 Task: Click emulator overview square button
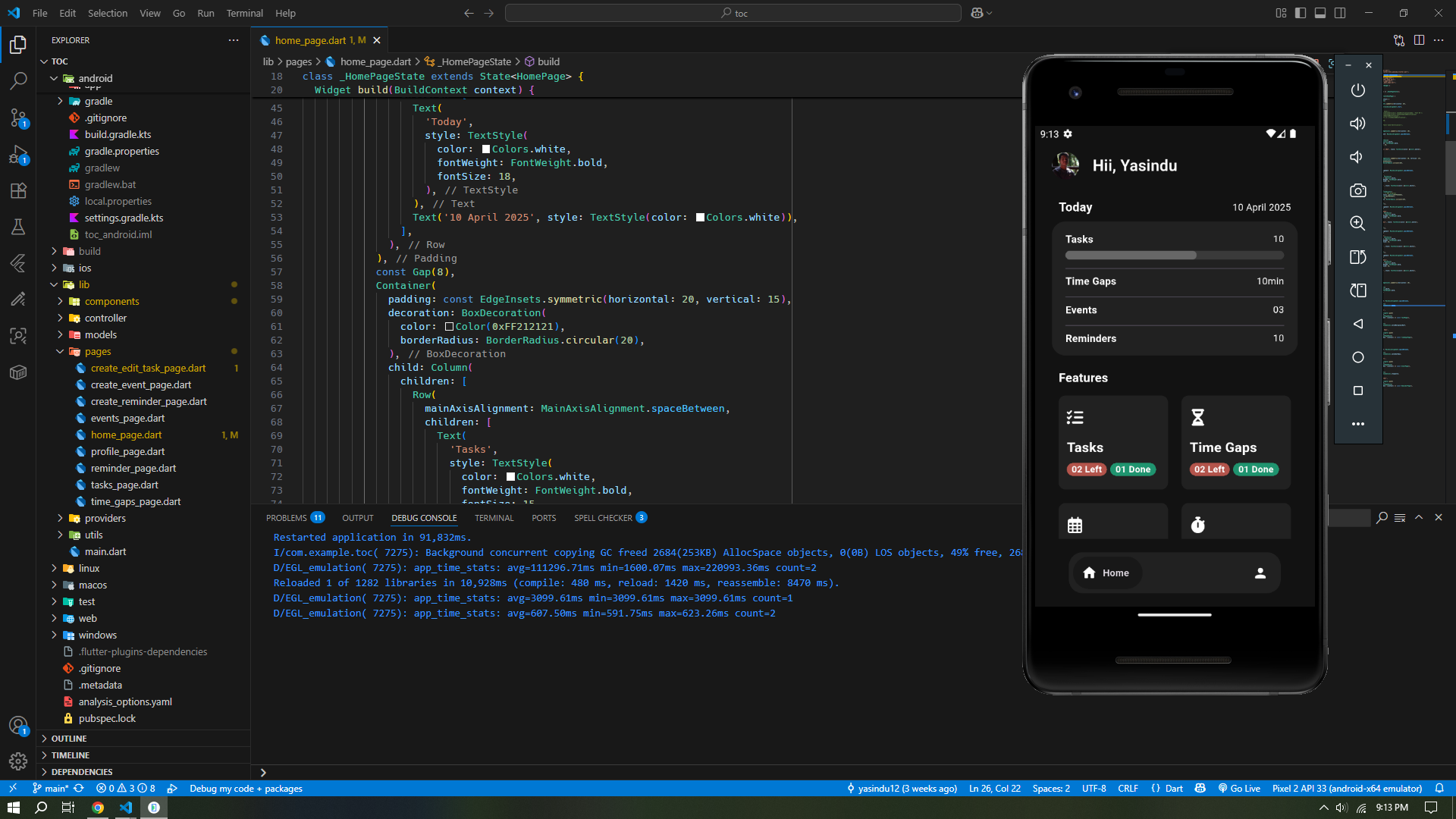1358,391
